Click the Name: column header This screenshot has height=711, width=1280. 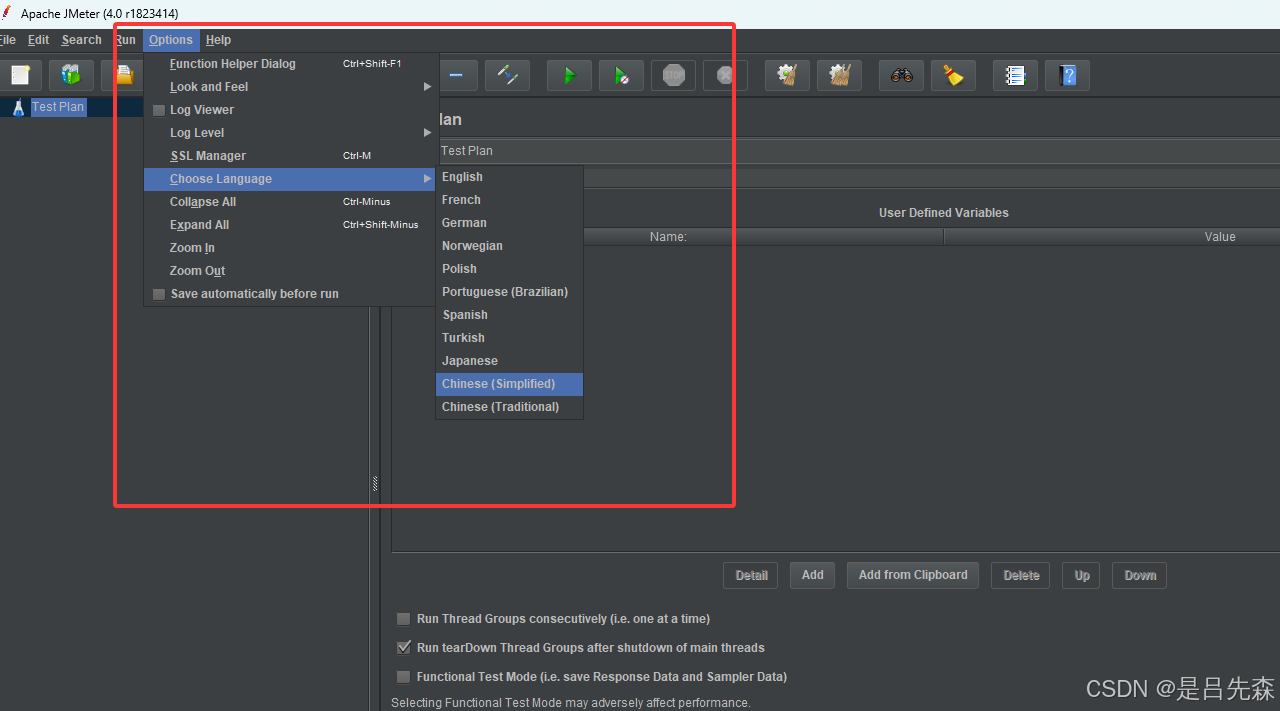[x=668, y=237]
